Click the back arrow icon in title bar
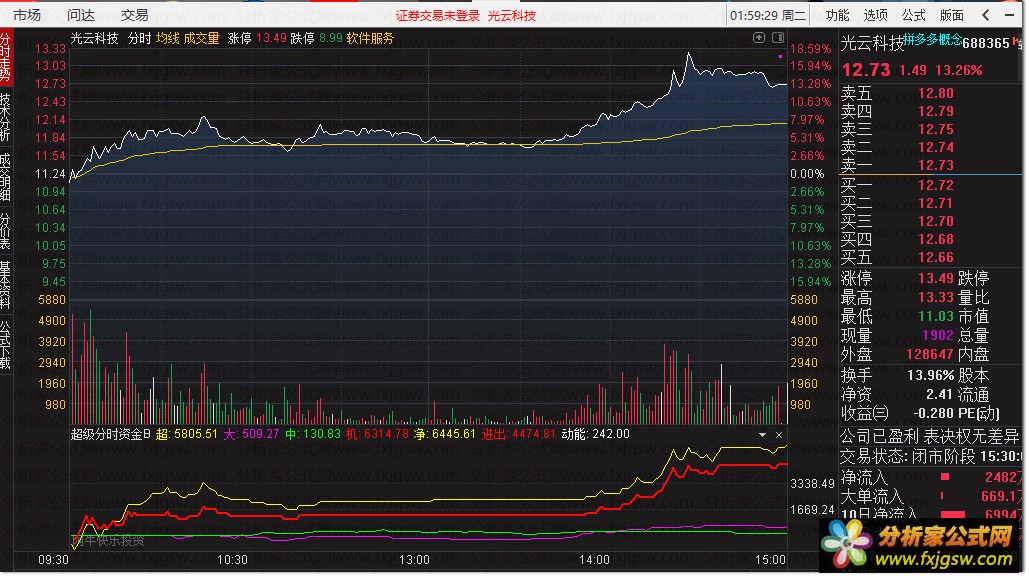Image resolution: width=1029 pixels, height=576 pixels. (x=986, y=14)
